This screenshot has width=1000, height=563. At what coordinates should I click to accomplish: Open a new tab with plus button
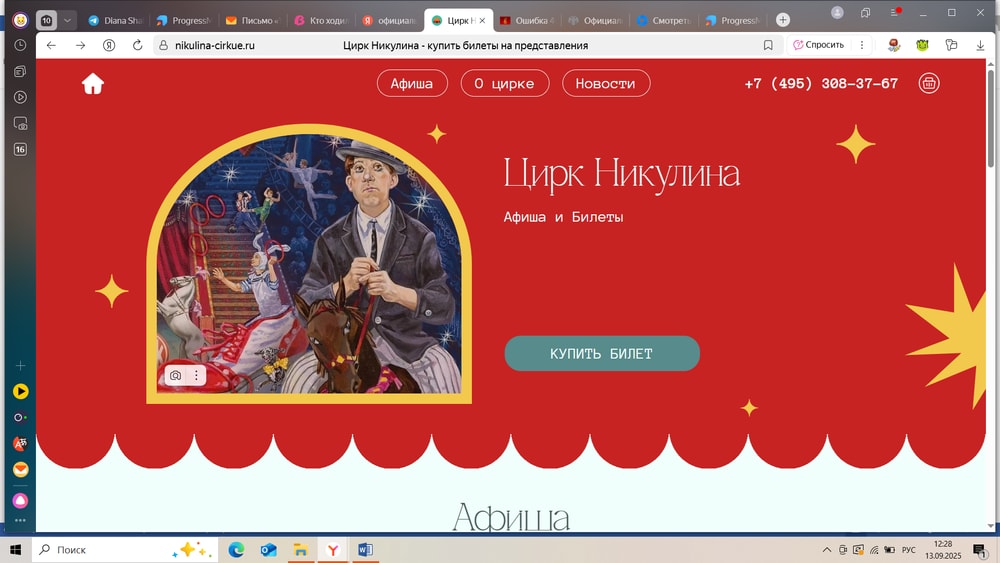[783, 20]
